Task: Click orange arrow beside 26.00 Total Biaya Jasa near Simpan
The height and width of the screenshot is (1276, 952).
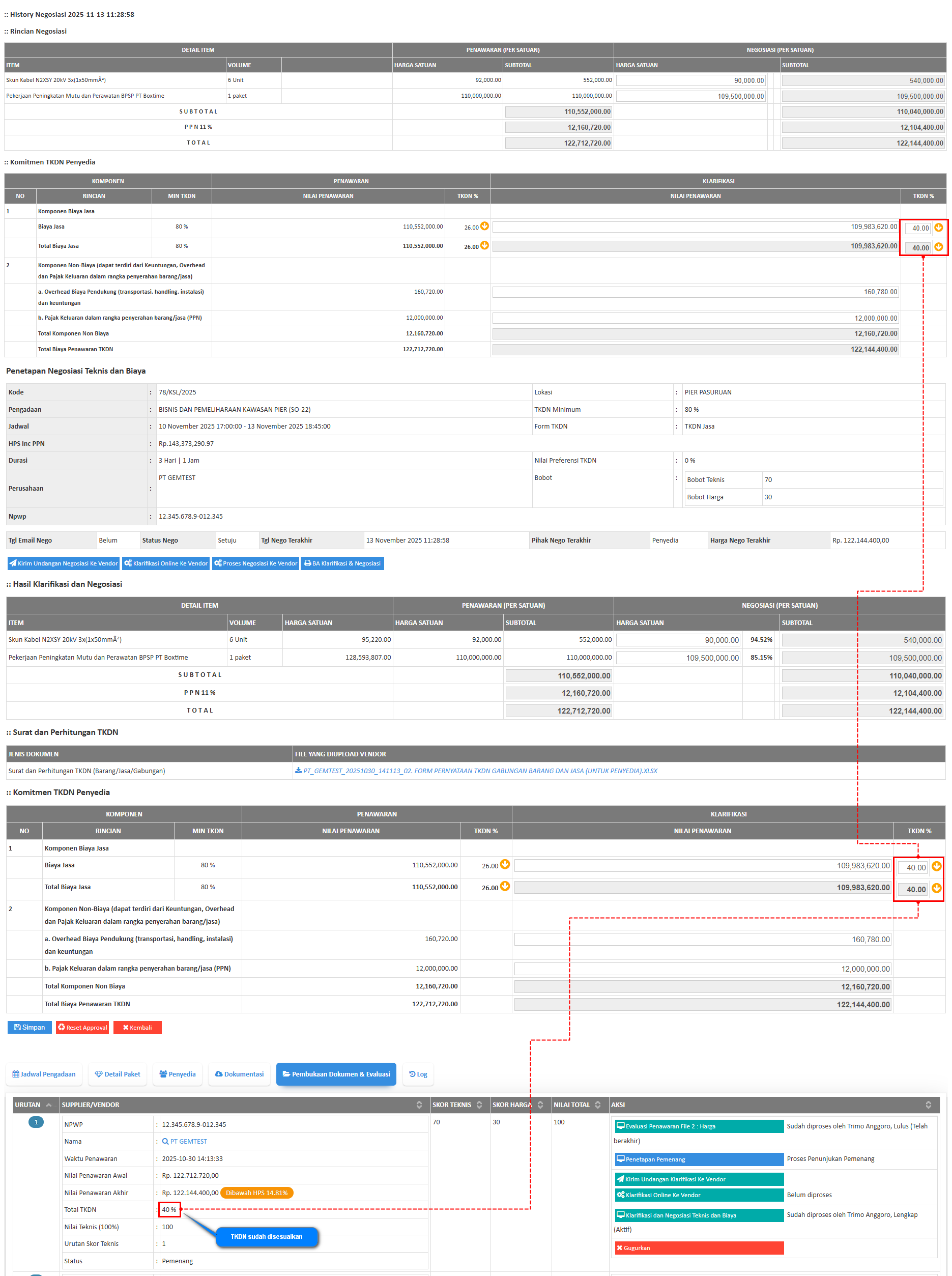Action: (505, 886)
